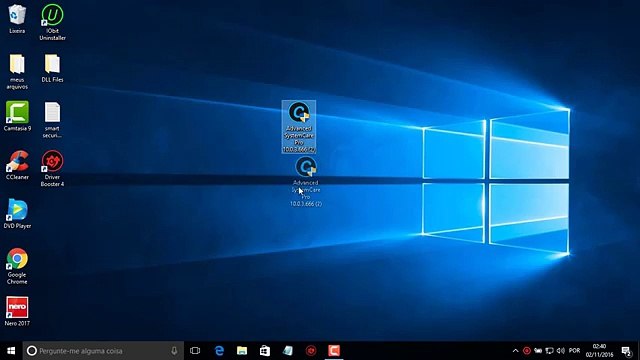The image size is (640, 360).
Task: Select the meus arquivos folder
Action: click(x=17, y=71)
